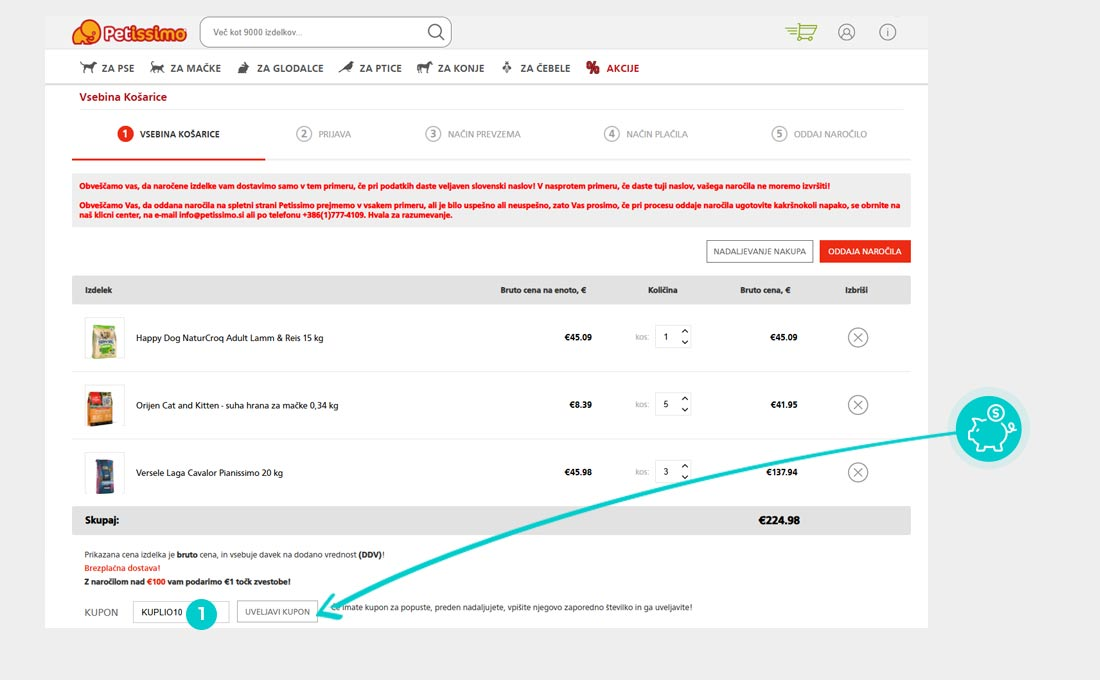Click the user account profile icon

(x=847, y=32)
